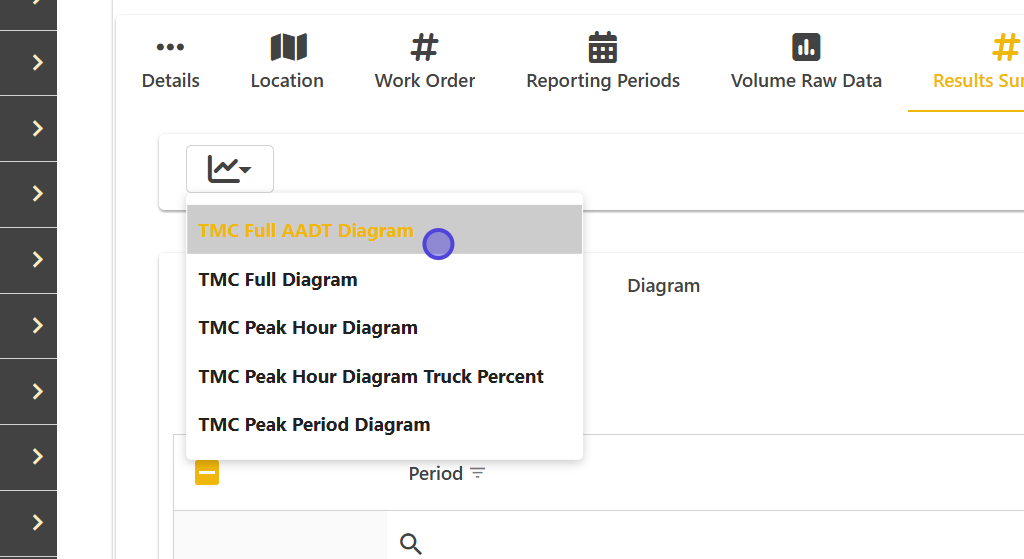Toggle the yellow select-all checkbox
The image size is (1024, 559).
(x=207, y=473)
